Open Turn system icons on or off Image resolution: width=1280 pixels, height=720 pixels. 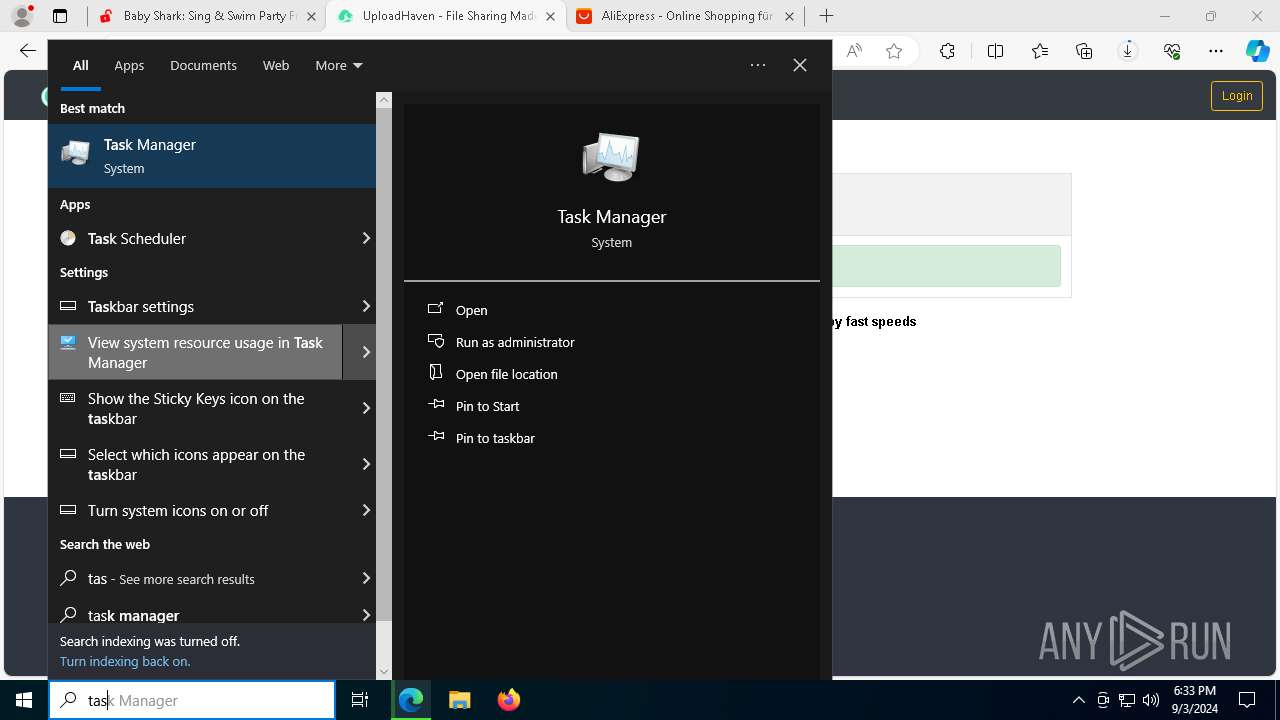coord(196,510)
